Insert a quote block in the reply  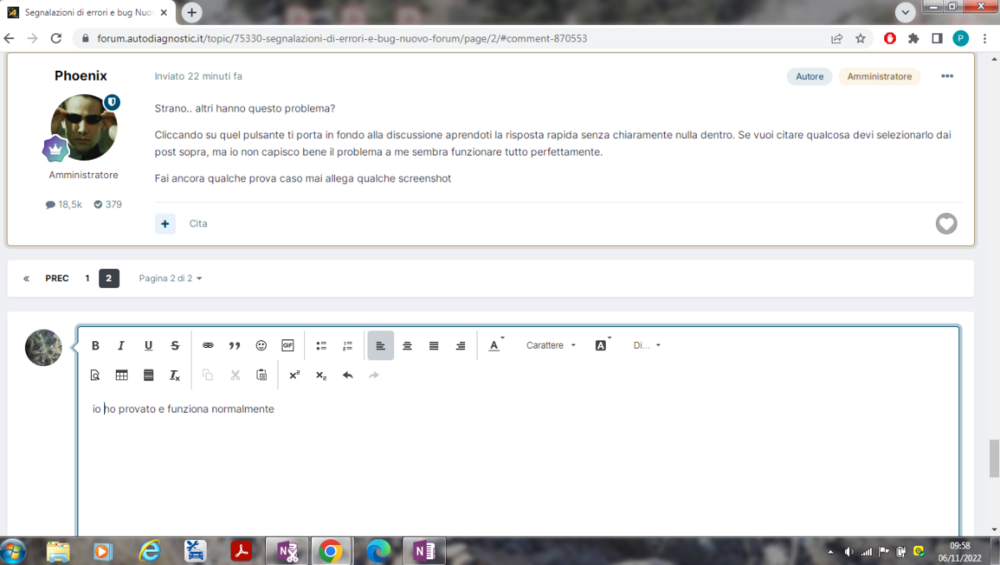tap(235, 346)
